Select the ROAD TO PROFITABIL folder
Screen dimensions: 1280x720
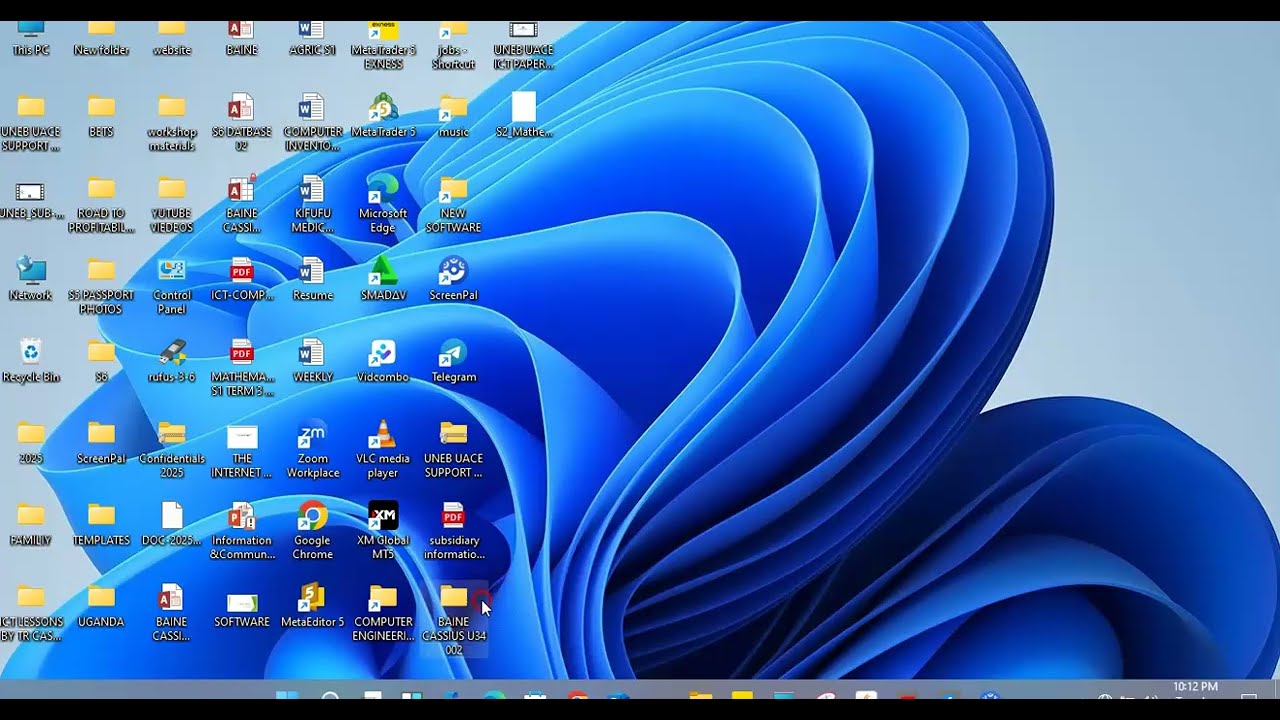pyautogui.click(x=101, y=205)
